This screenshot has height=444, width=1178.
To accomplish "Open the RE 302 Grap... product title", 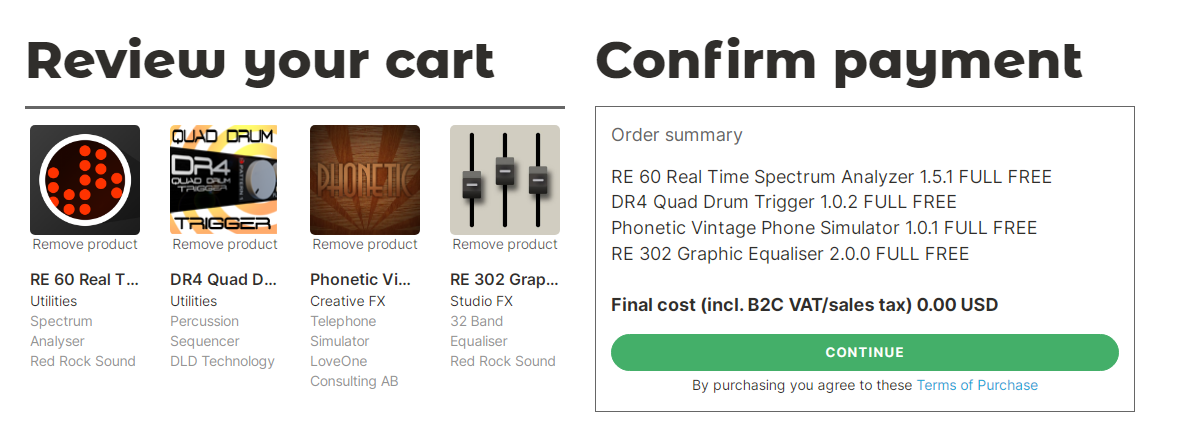I will (504, 280).
